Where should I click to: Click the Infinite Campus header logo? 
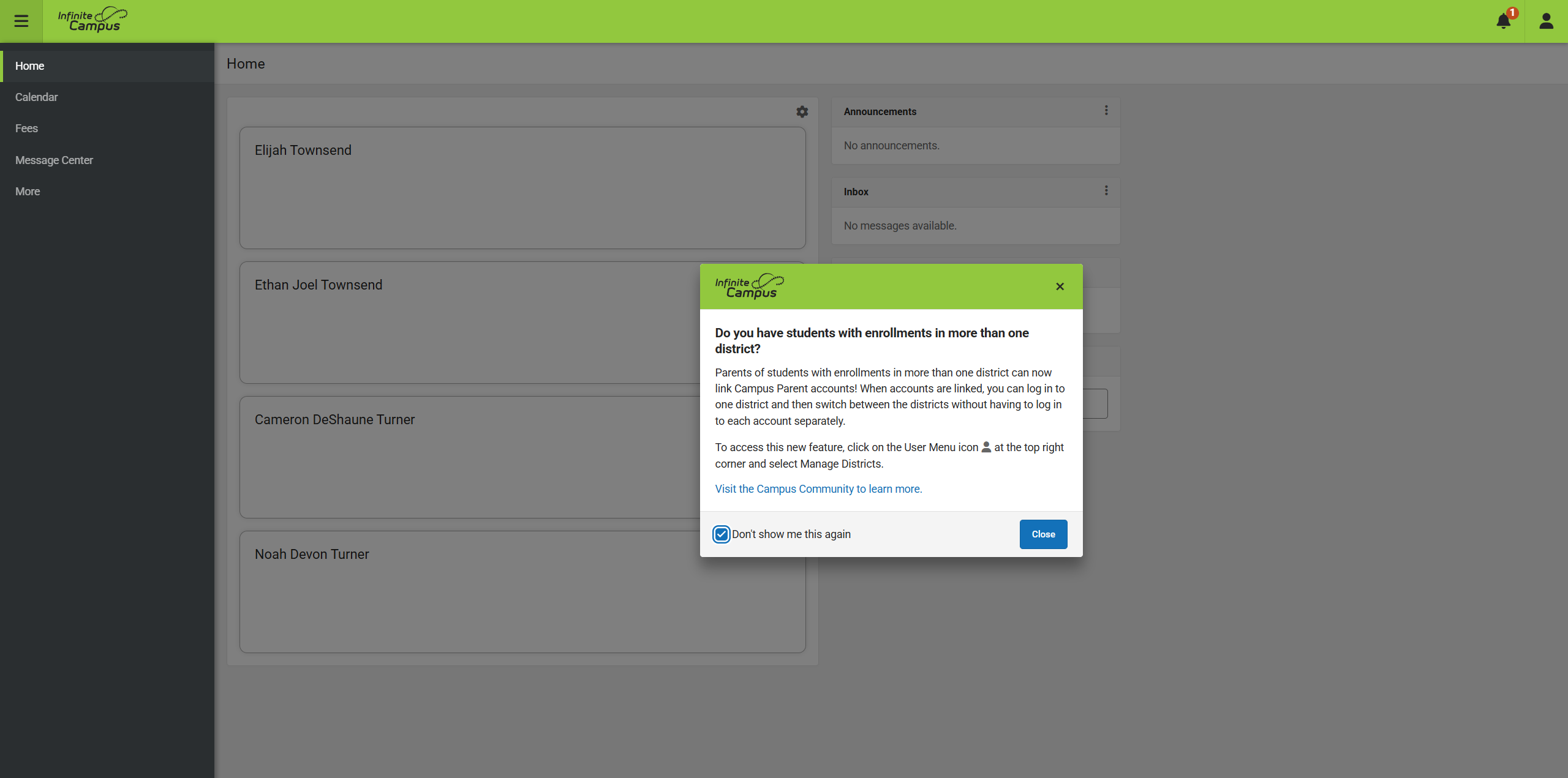tap(92, 20)
